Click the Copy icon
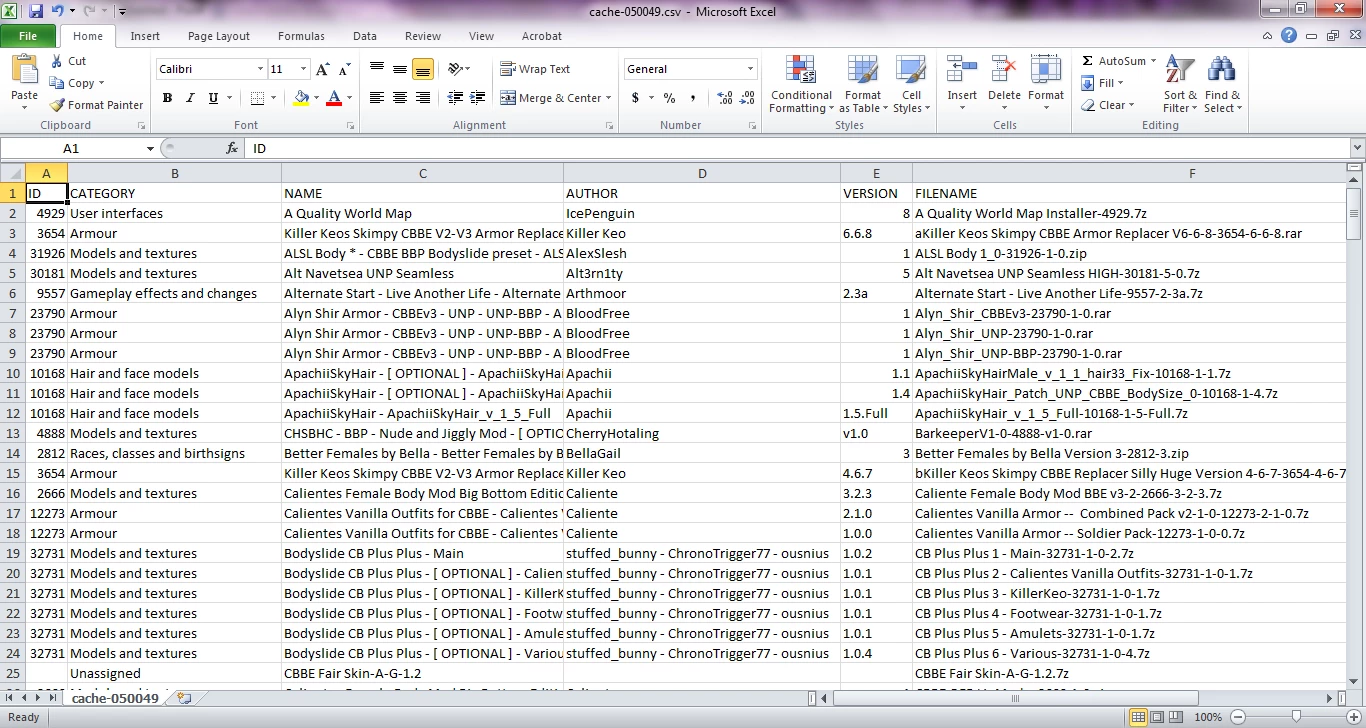The image size is (1366, 728). 57,83
